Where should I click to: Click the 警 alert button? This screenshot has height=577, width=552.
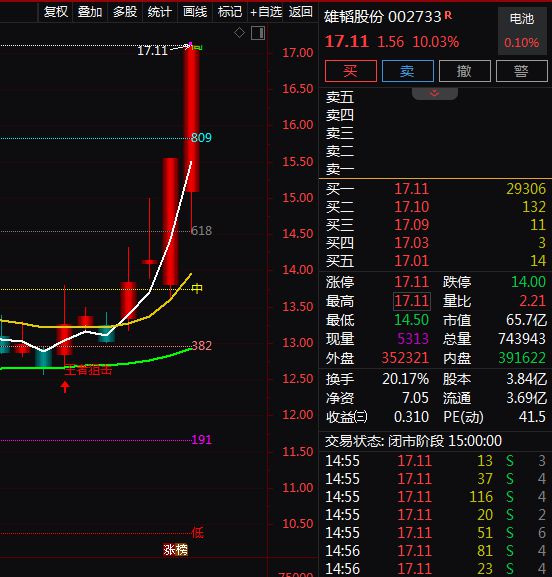click(521, 71)
